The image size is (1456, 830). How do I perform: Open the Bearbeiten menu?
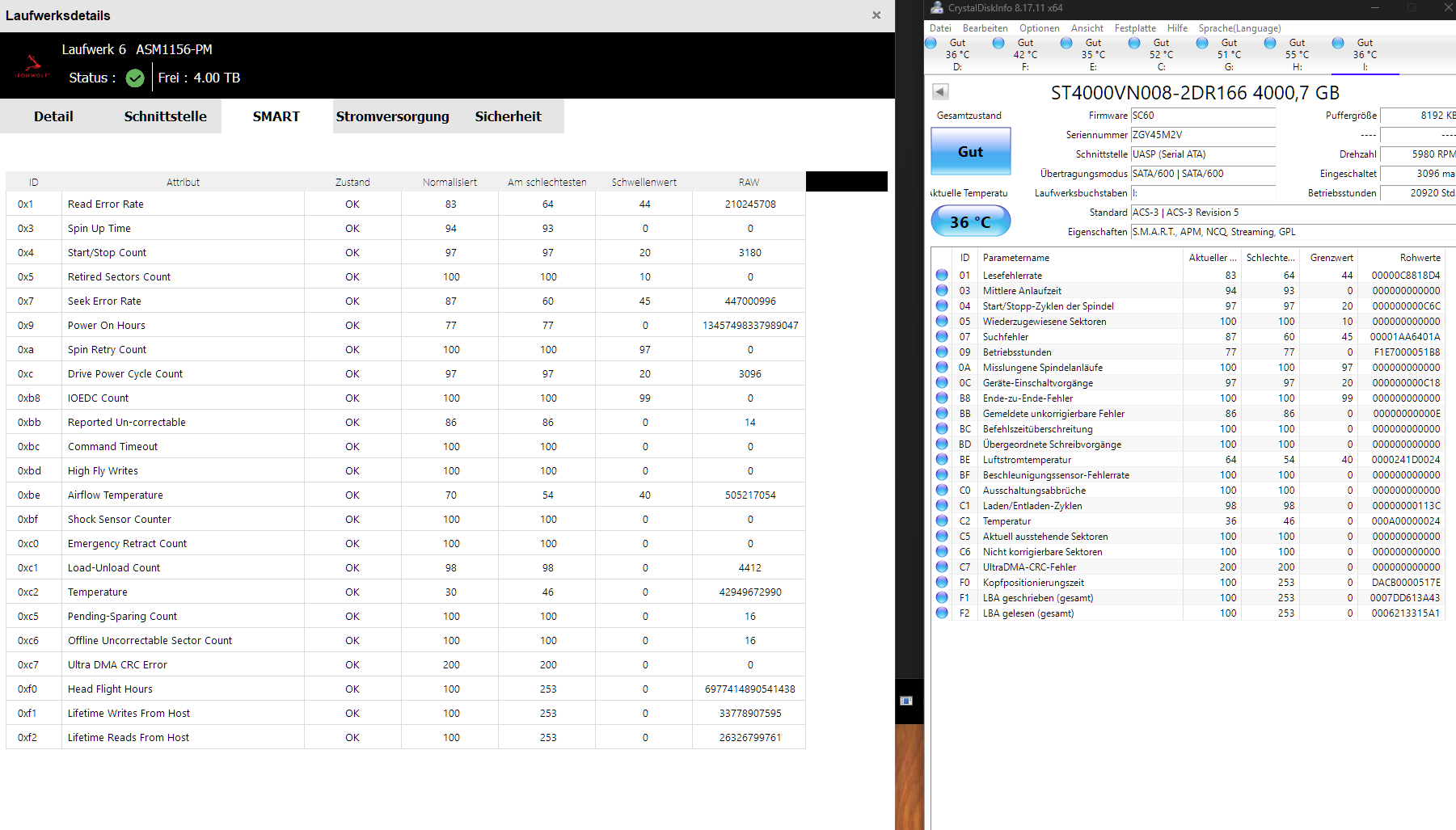(985, 28)
